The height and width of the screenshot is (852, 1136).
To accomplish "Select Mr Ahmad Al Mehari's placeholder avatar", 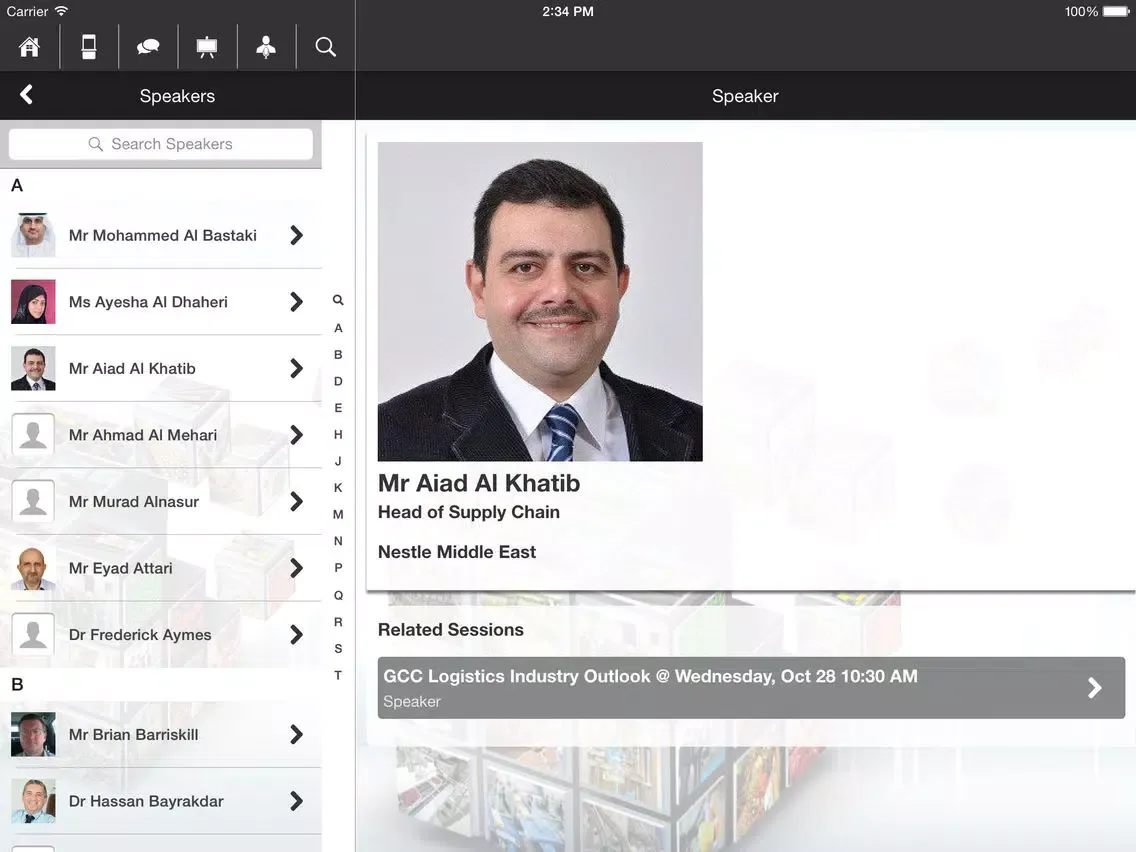I will 33,435.
